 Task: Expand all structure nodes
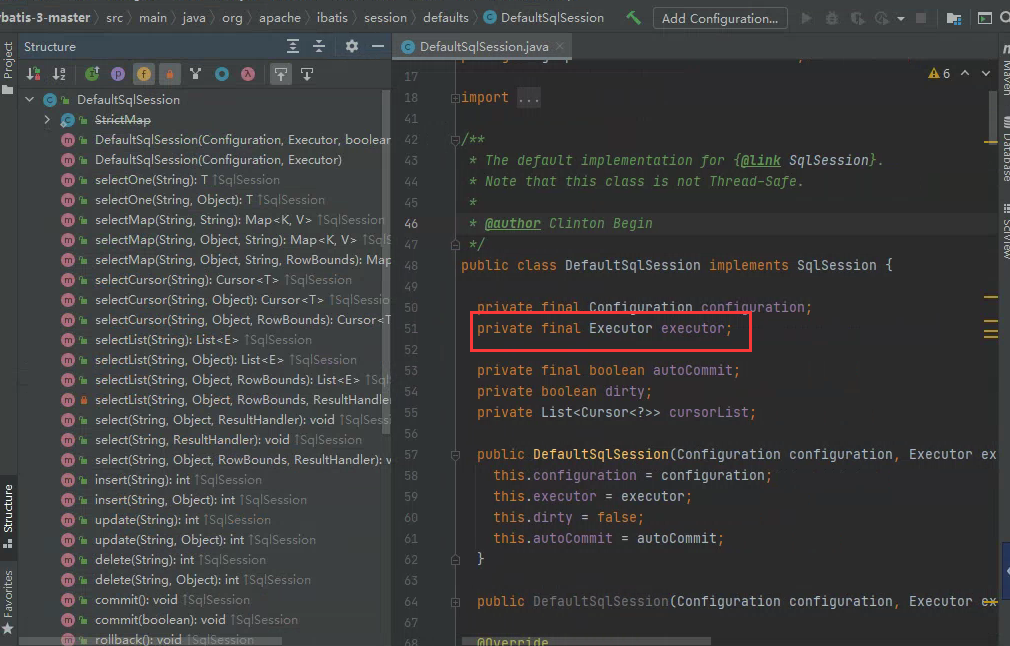click(x=292, y=46)
